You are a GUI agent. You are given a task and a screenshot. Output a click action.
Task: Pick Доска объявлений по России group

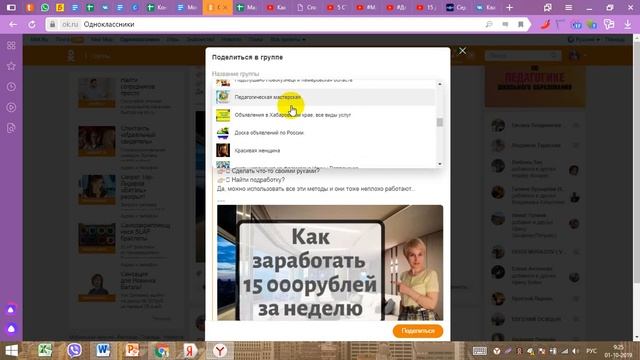point(325,133)
